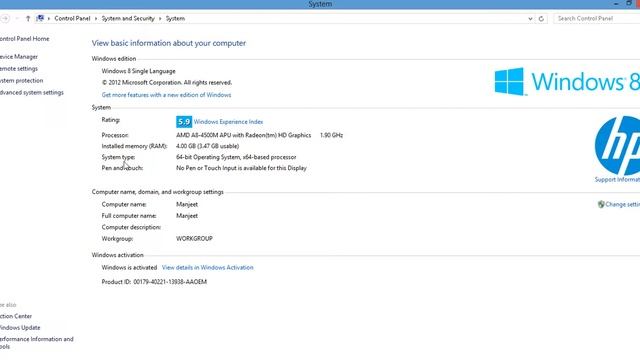
Task: Refresh the System page
Action: tap(541, 19)
